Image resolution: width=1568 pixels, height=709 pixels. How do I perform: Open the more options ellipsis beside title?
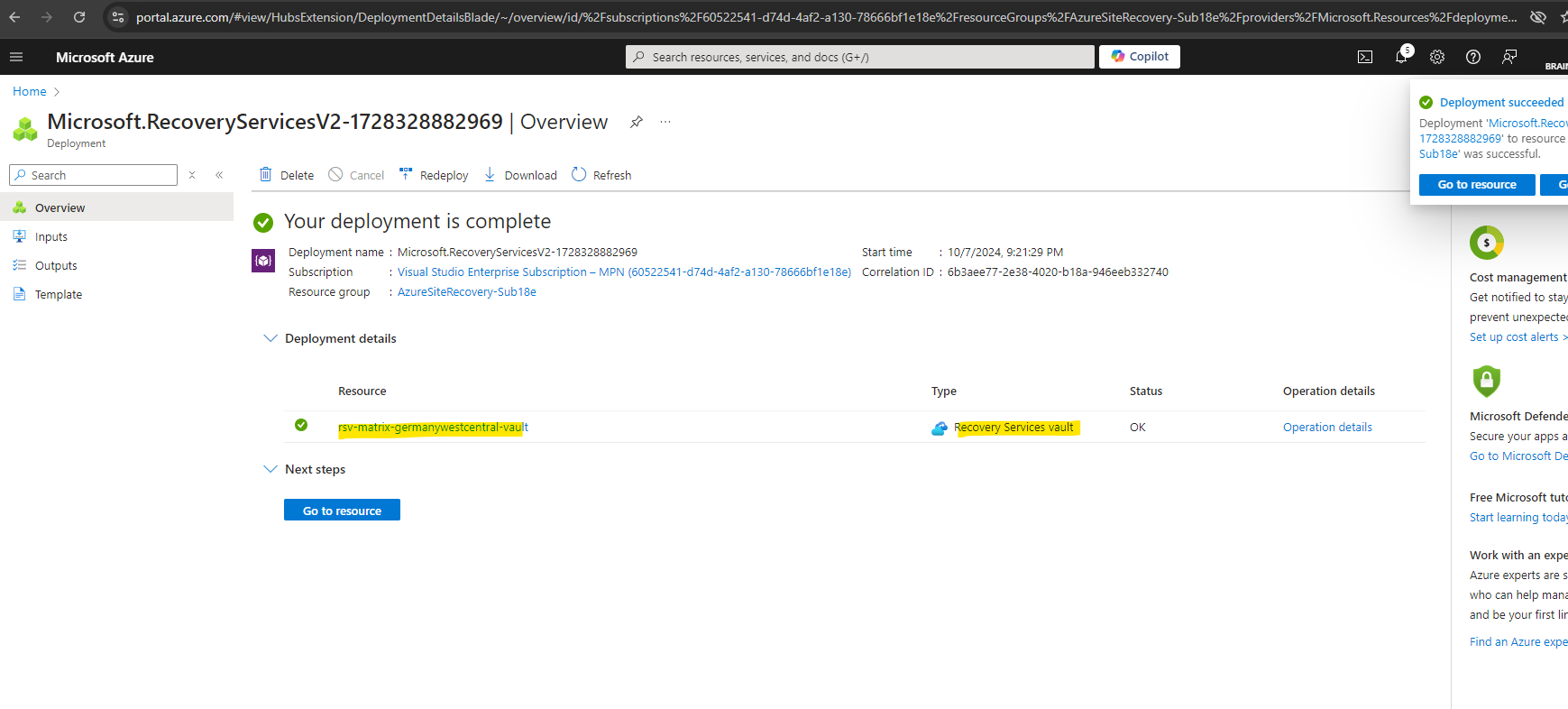[x=665, y=122]
